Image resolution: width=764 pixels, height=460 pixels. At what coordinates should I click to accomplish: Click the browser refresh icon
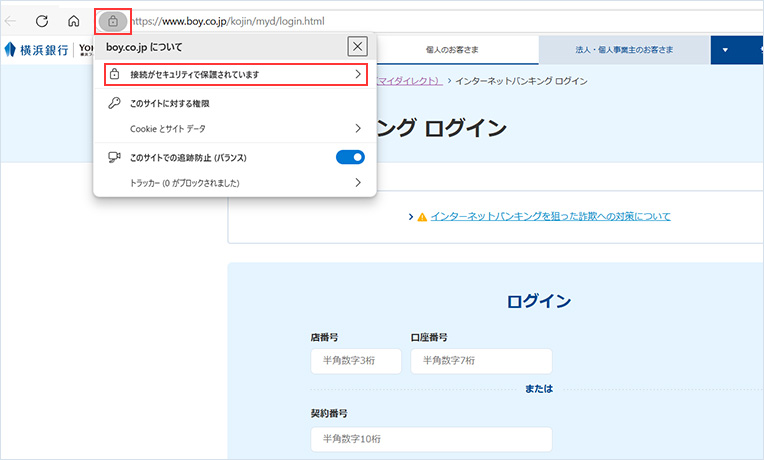tap(42, 21)
